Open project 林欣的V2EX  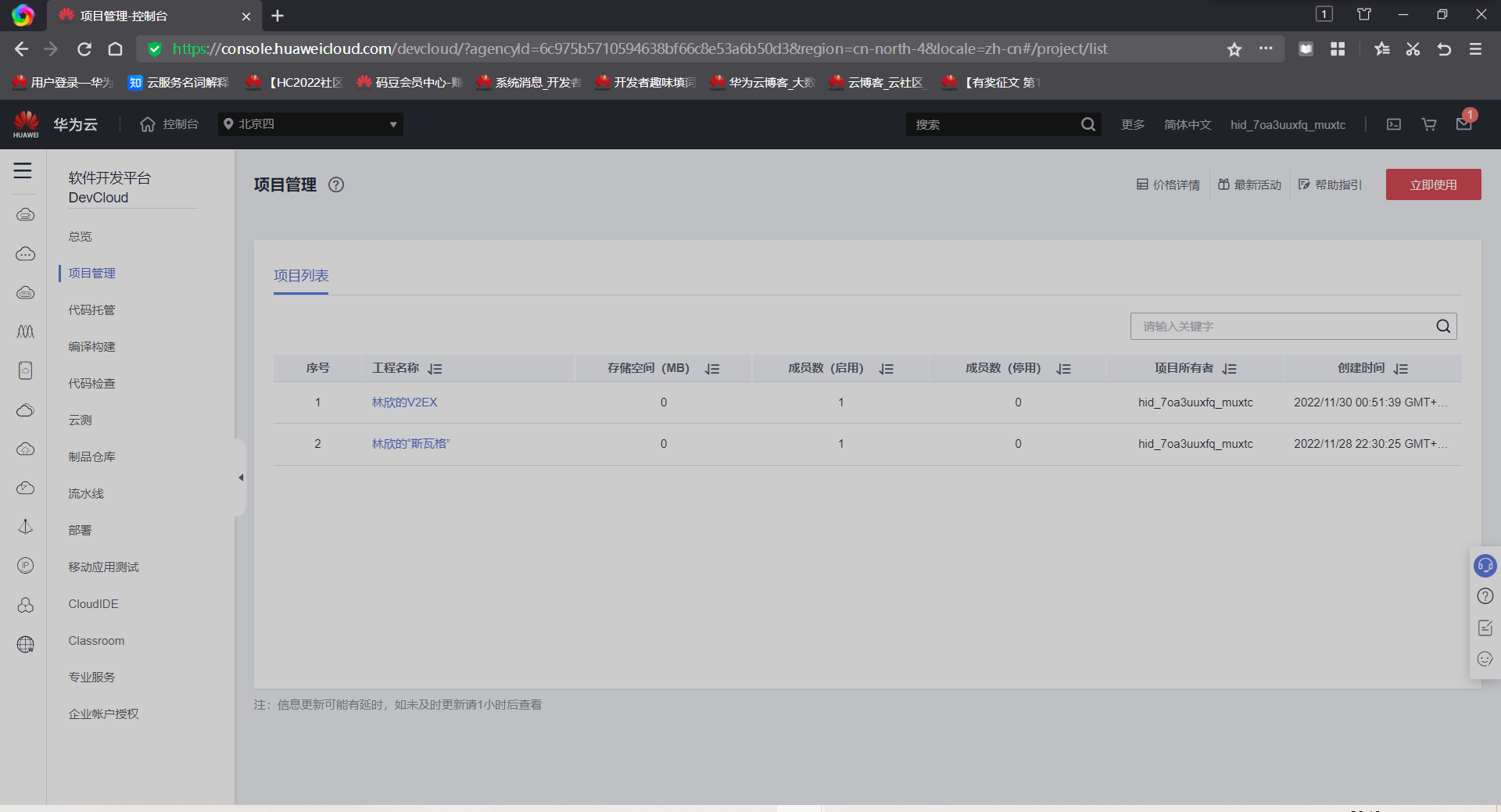[x=404, y=402]
